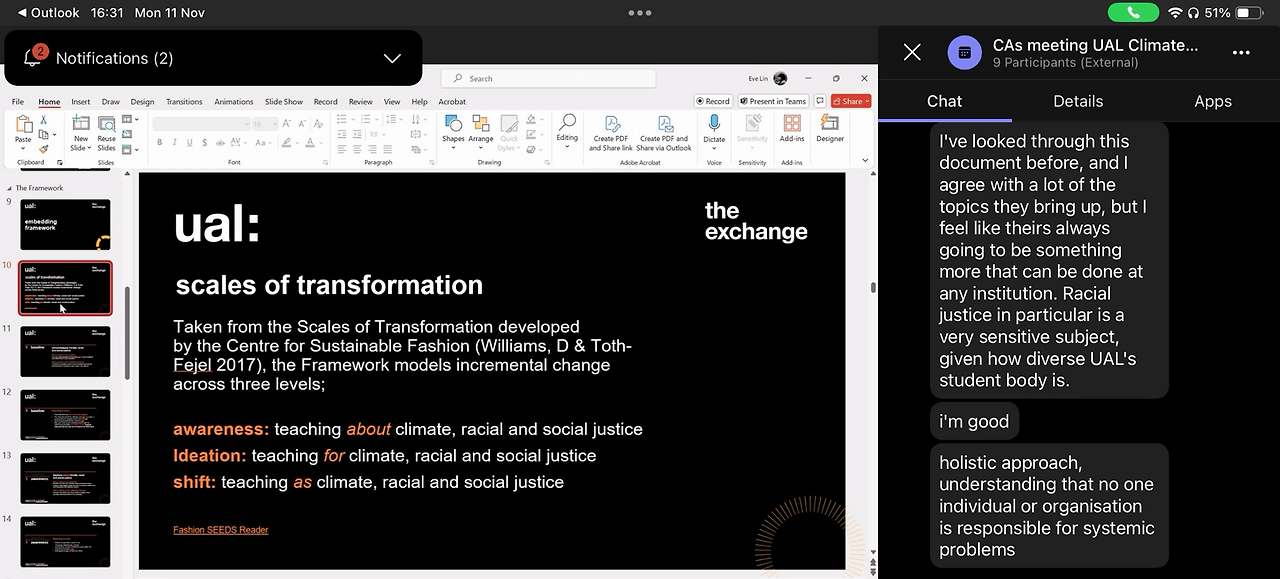The image size is (1280, 579).
Task: Click the Shapes icon in Drawing group
Action: pyautogui.click(x=453, y=123)
